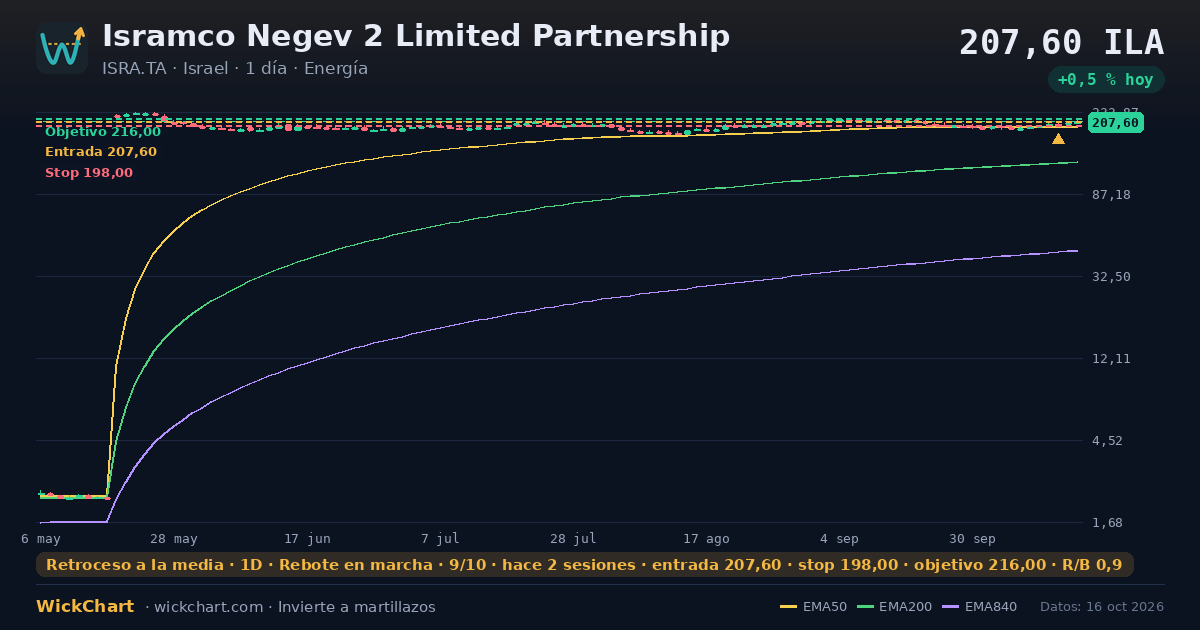Click the WickChart logo icon
The height and width of the screenshot is (630, 1200).
[62, 48]
